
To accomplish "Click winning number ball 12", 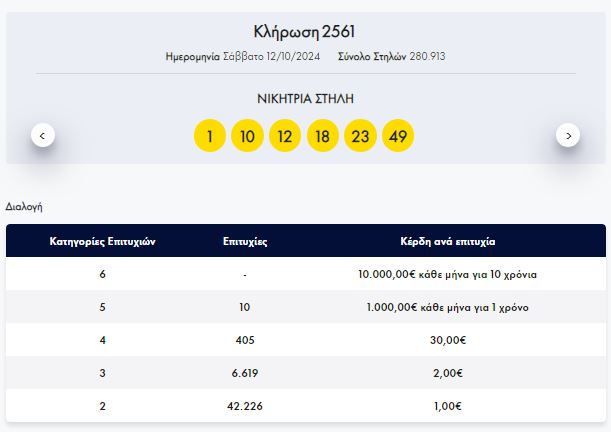I will coord(285,136).
